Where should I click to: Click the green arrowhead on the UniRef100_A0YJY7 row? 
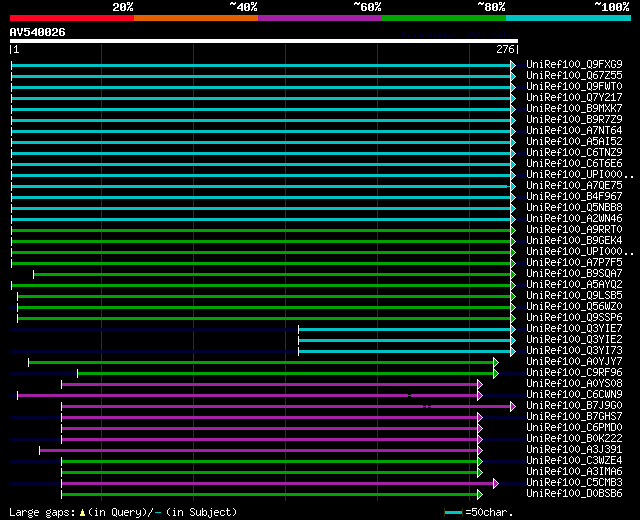[495, 362]
